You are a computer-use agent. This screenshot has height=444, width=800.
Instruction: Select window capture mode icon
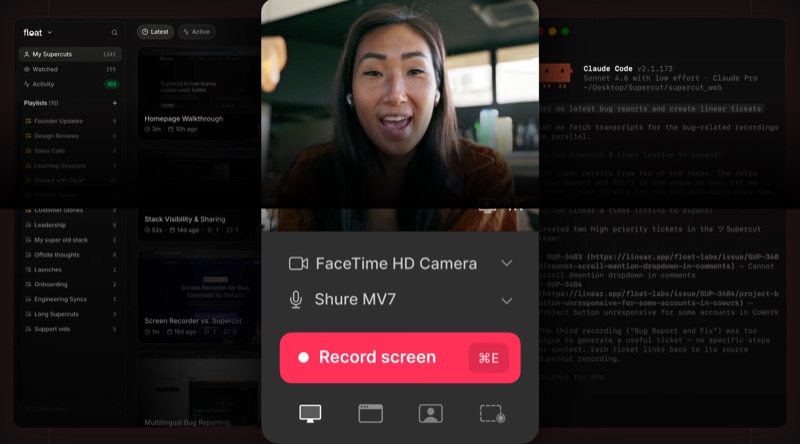point(370,413)
